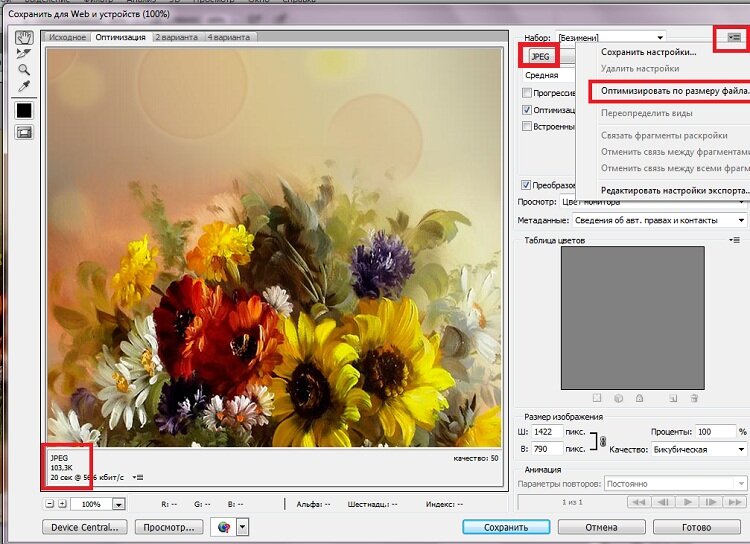Open the optimize panel flyout menu icon

(x=734, y=37)
